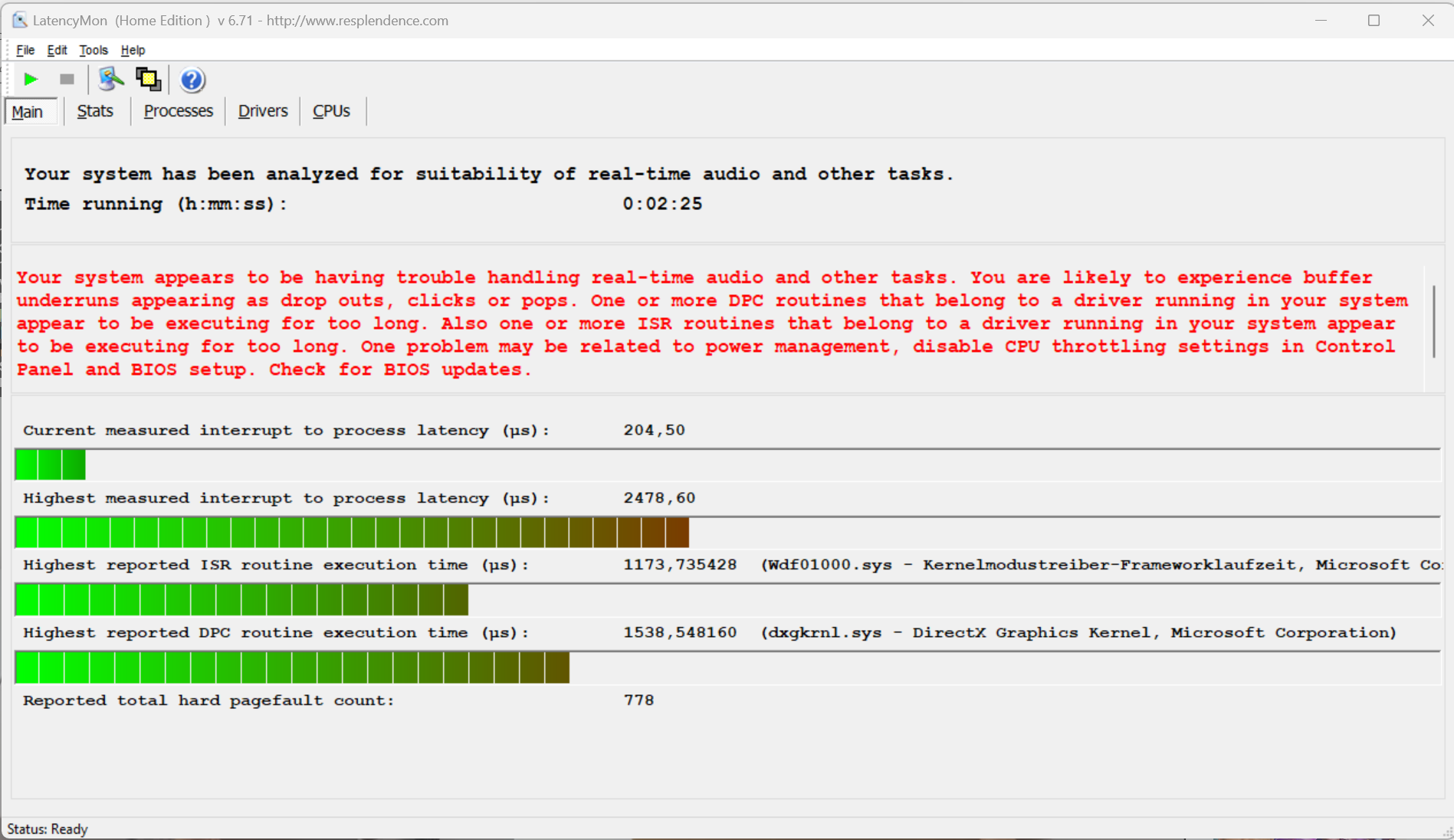
Task: Open options via the computer-and-pencil icon
Action: click(110, 79)
